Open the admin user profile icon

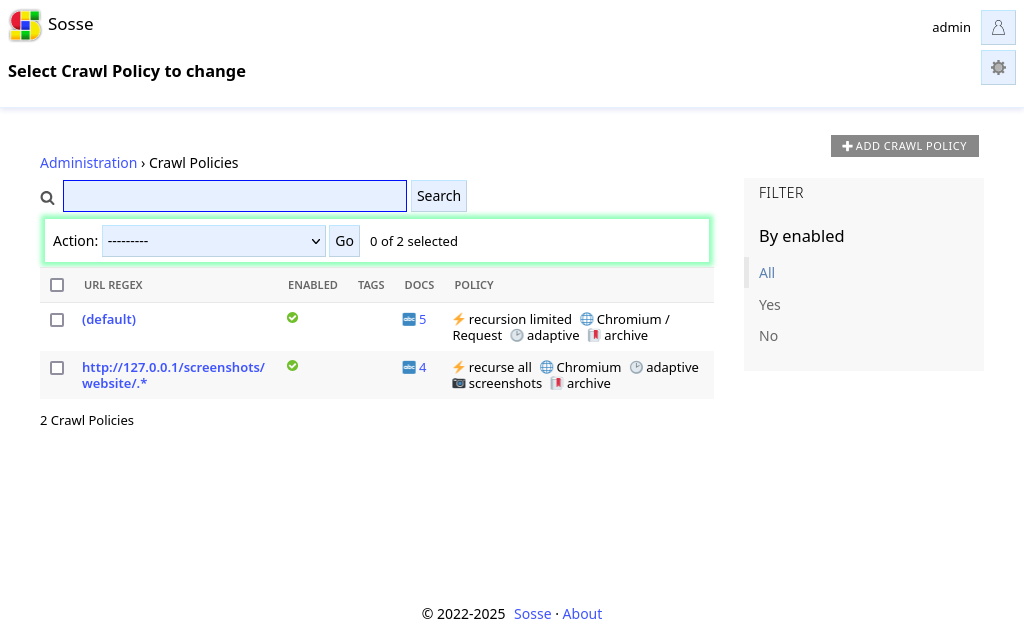point(998,27)
